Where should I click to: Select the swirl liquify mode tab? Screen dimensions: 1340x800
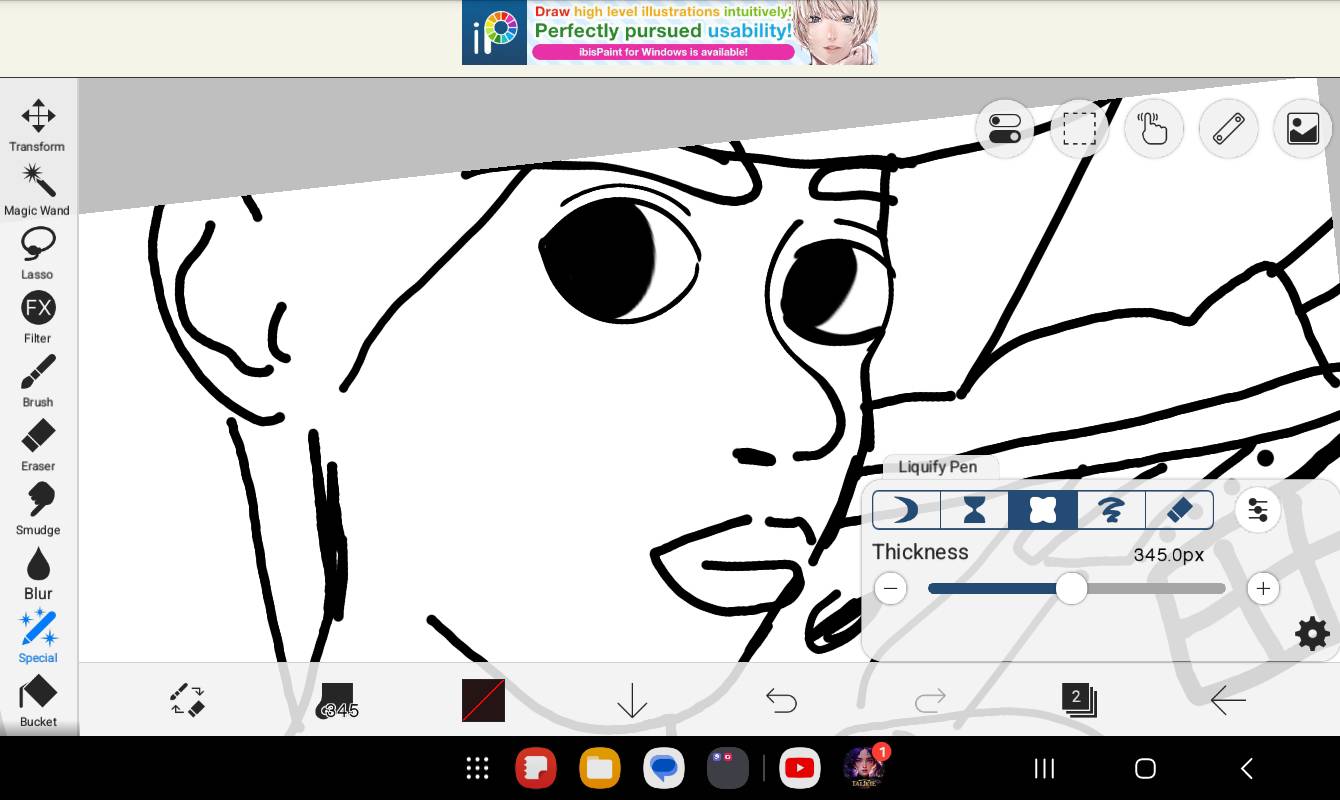pyautogui.click(x=1110, y=510)
